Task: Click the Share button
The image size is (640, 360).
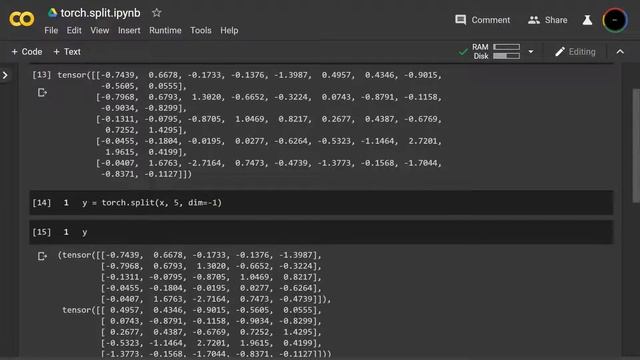Action: (x=547, y=20)
